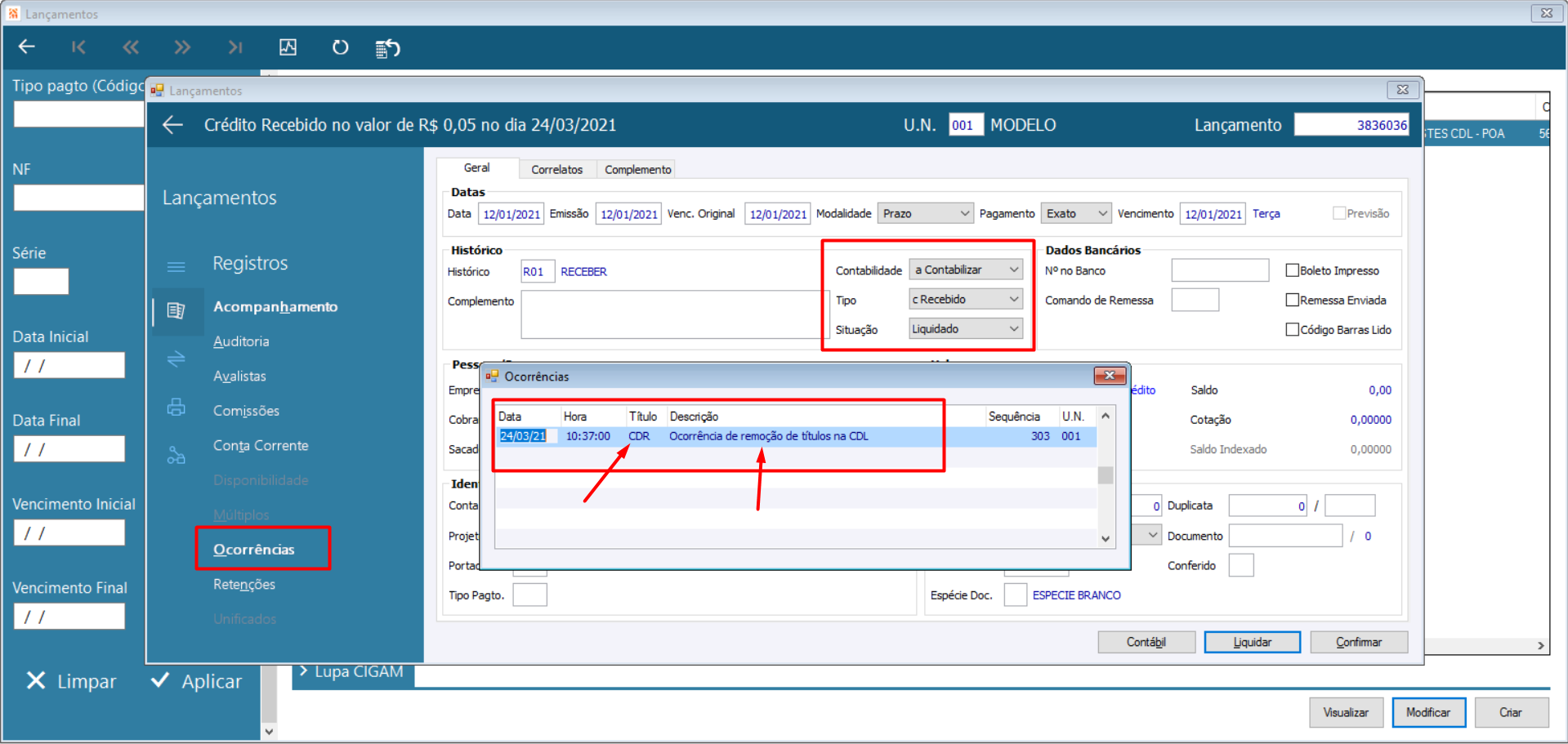
Task: Go to first record icon
Action: click(x=78, y=47)
